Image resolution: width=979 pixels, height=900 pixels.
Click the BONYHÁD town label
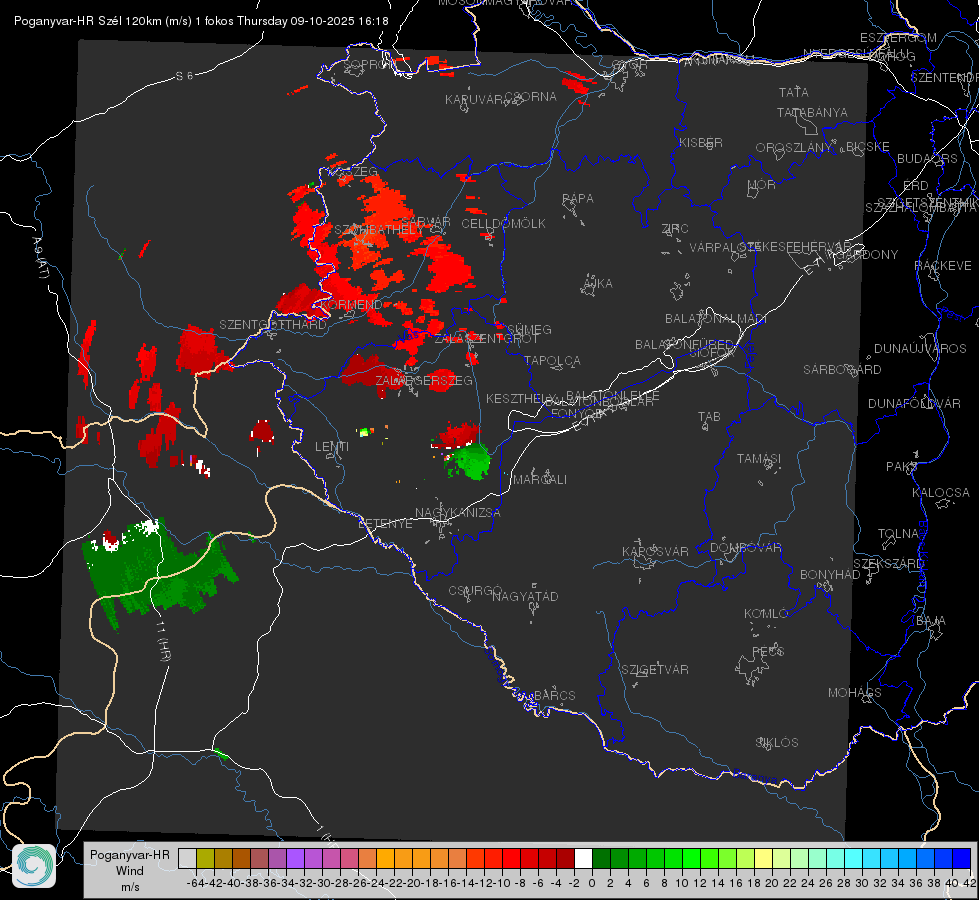click(830, 575)
